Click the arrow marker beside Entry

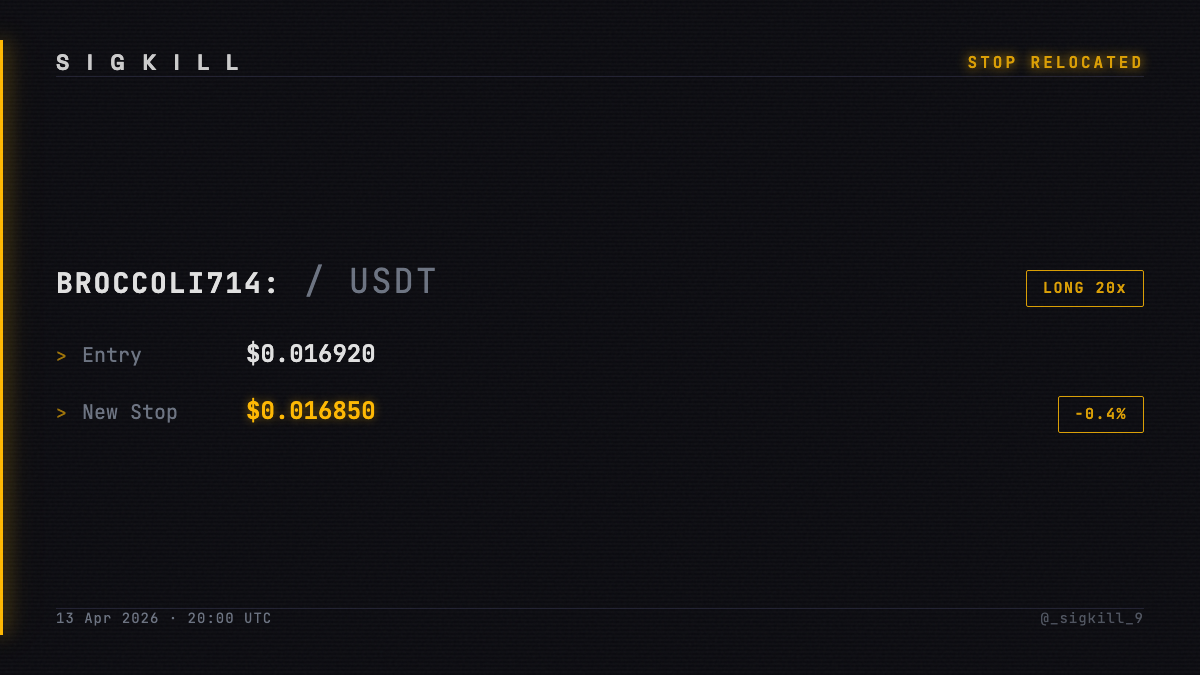pyautogui.click(x=61, y=356)
